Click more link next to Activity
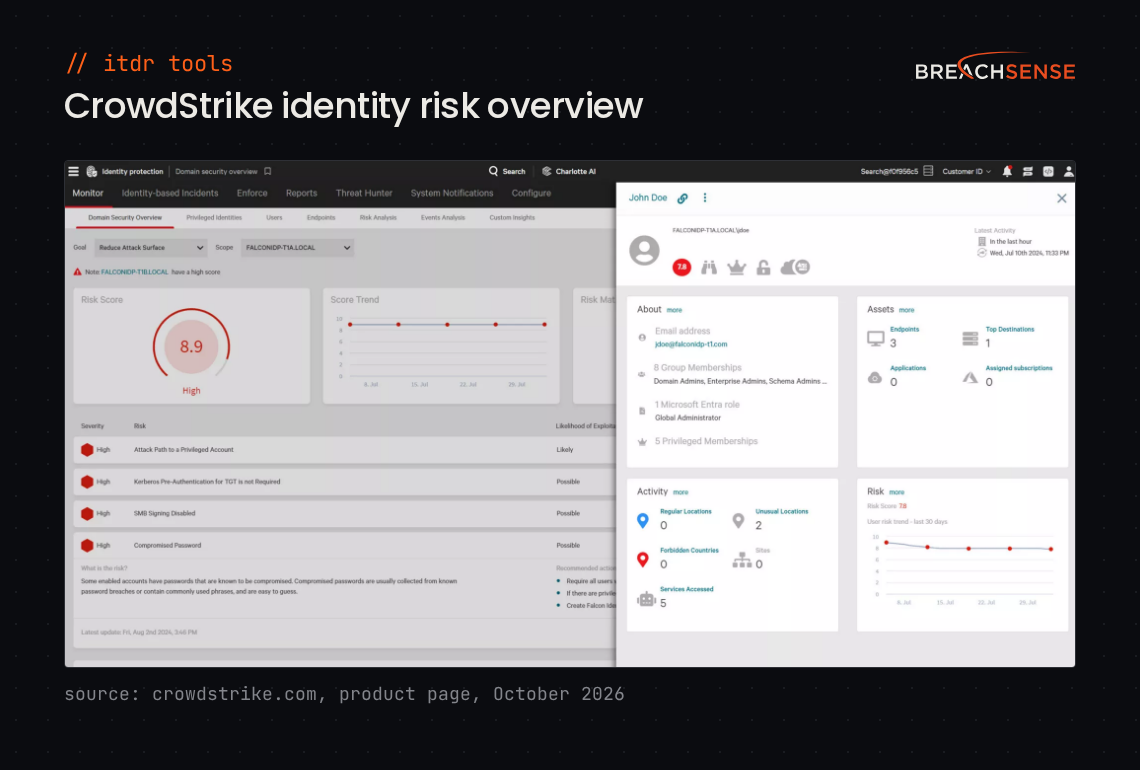1140x770 pixels. [x=681, y=492]
